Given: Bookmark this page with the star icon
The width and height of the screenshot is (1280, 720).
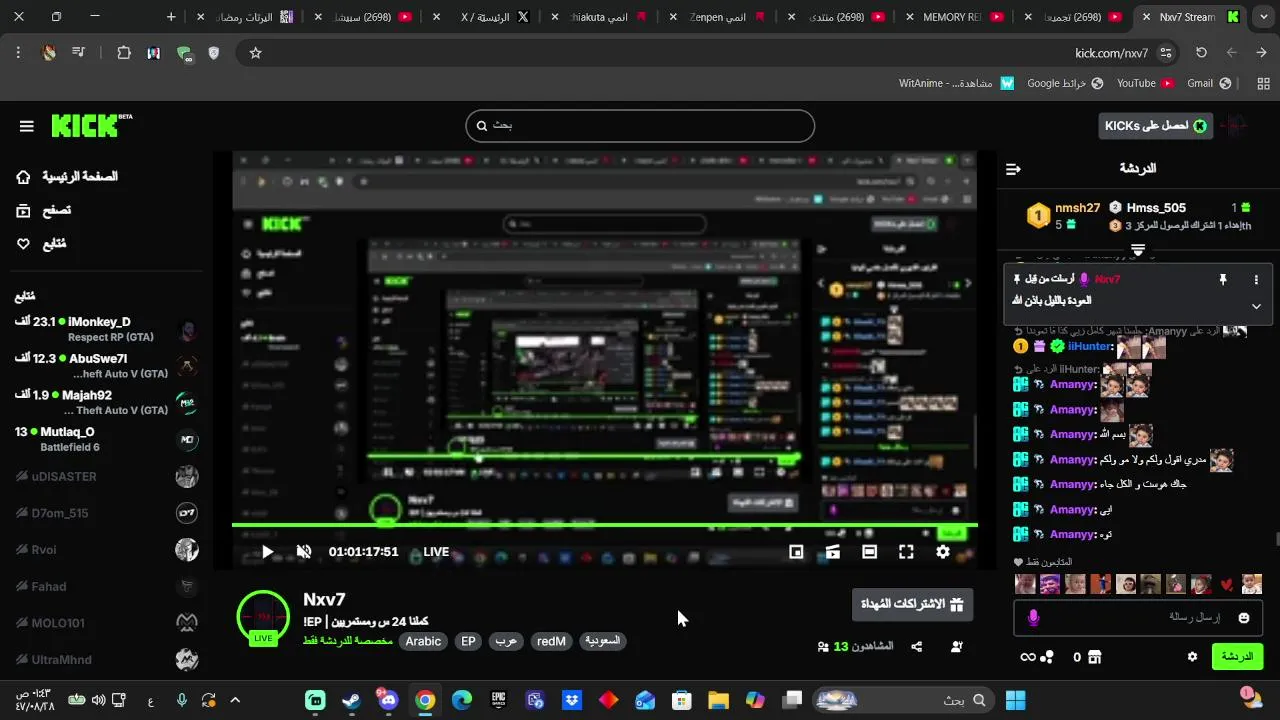Looking at the screenshot, I should tap(255, 53).
